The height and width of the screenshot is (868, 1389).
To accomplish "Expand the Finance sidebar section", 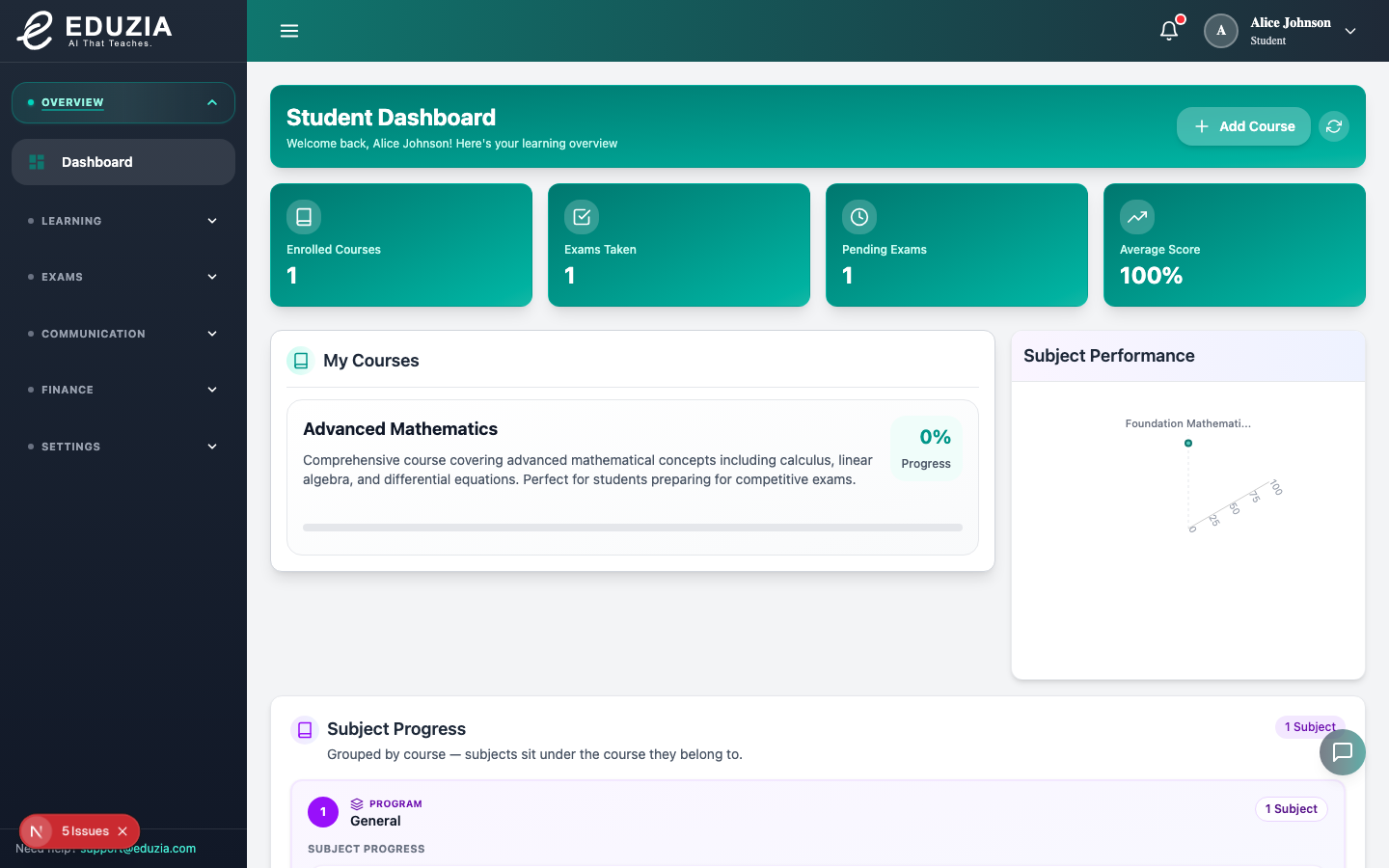I will click(x=212, y=390).
